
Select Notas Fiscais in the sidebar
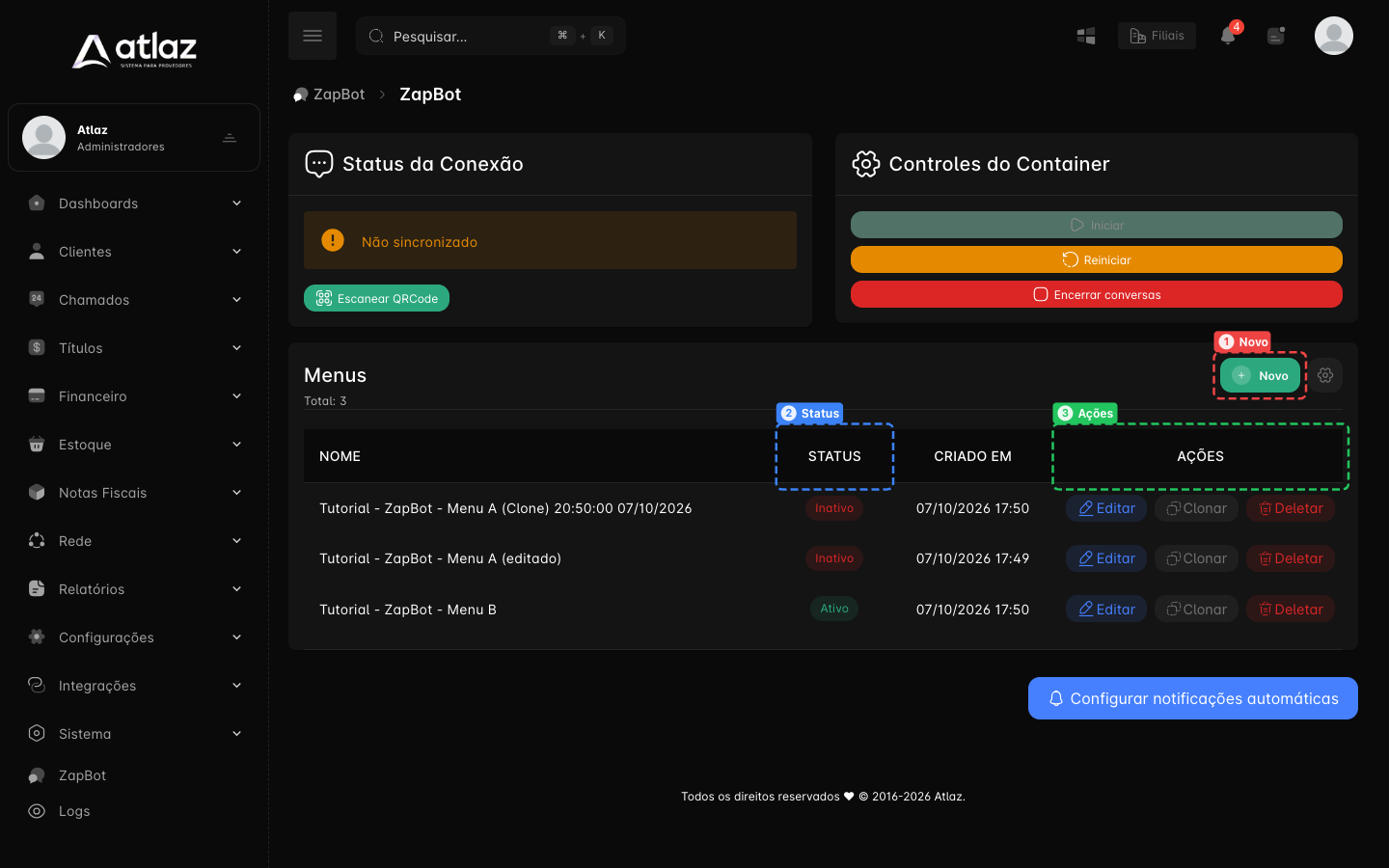coord(134,493)
